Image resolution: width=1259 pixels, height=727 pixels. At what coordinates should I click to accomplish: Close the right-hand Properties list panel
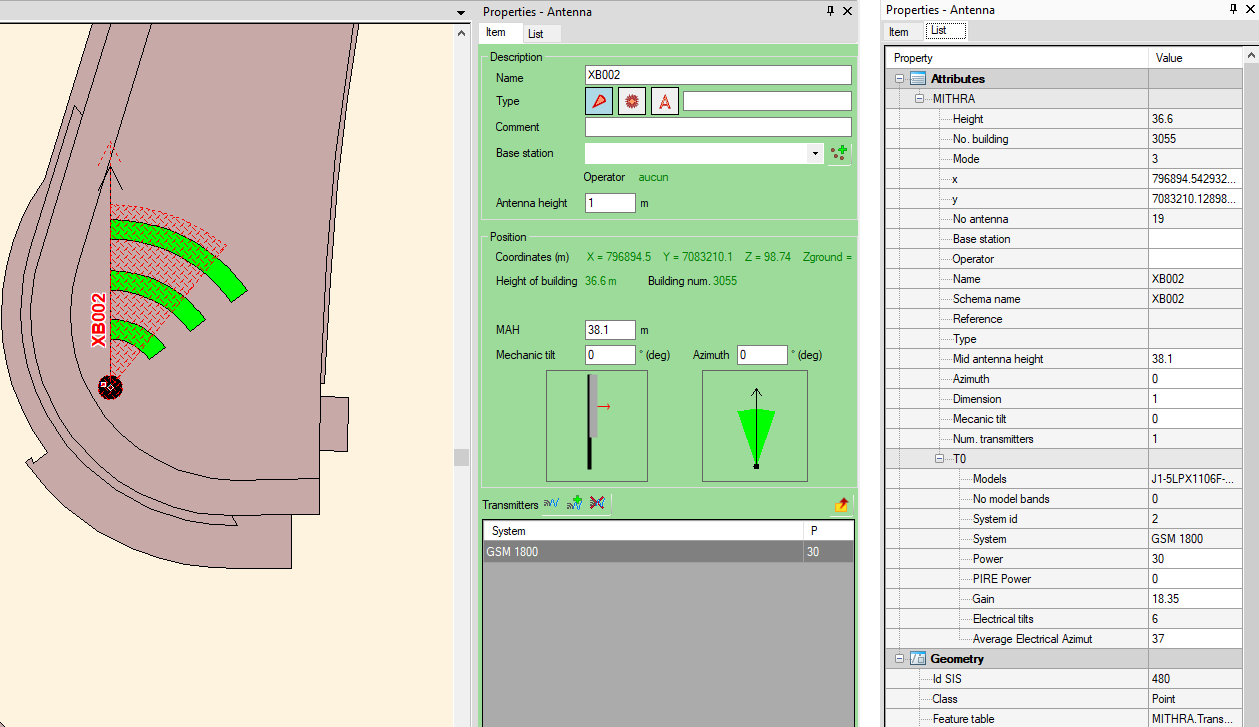pyautogui.click(x=1250, y=9)
